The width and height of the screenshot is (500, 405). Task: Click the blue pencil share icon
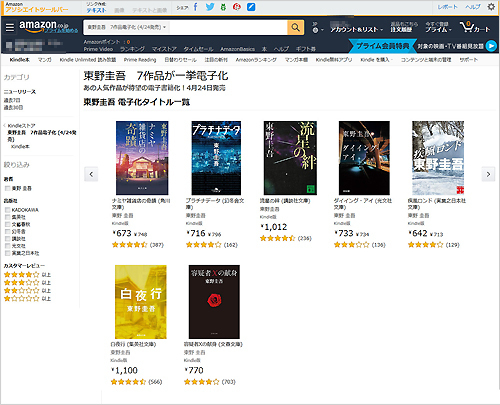[251, 7]
